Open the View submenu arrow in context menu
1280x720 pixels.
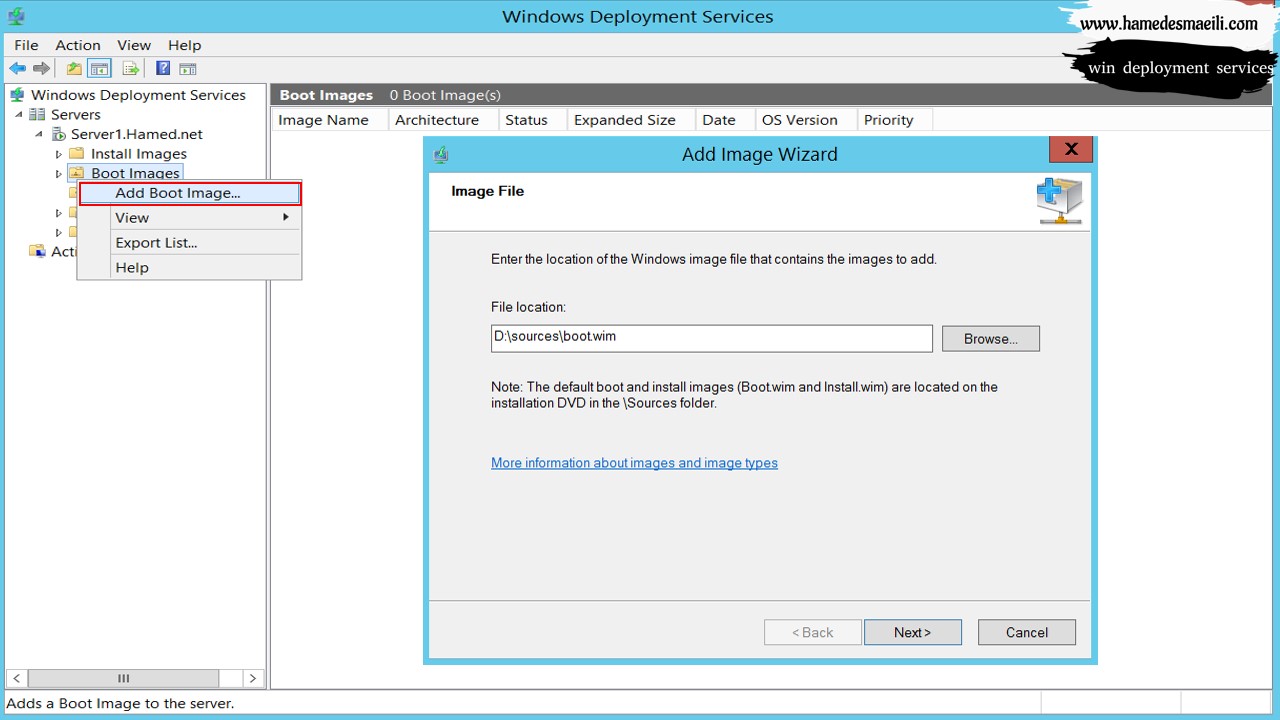(286, 217)
